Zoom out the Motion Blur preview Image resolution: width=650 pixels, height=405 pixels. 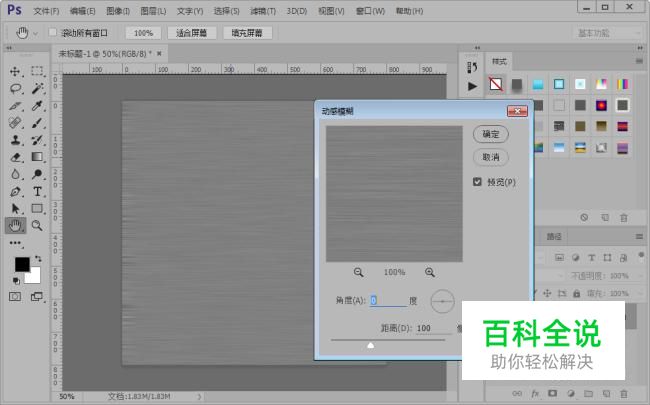coord(359,272)
